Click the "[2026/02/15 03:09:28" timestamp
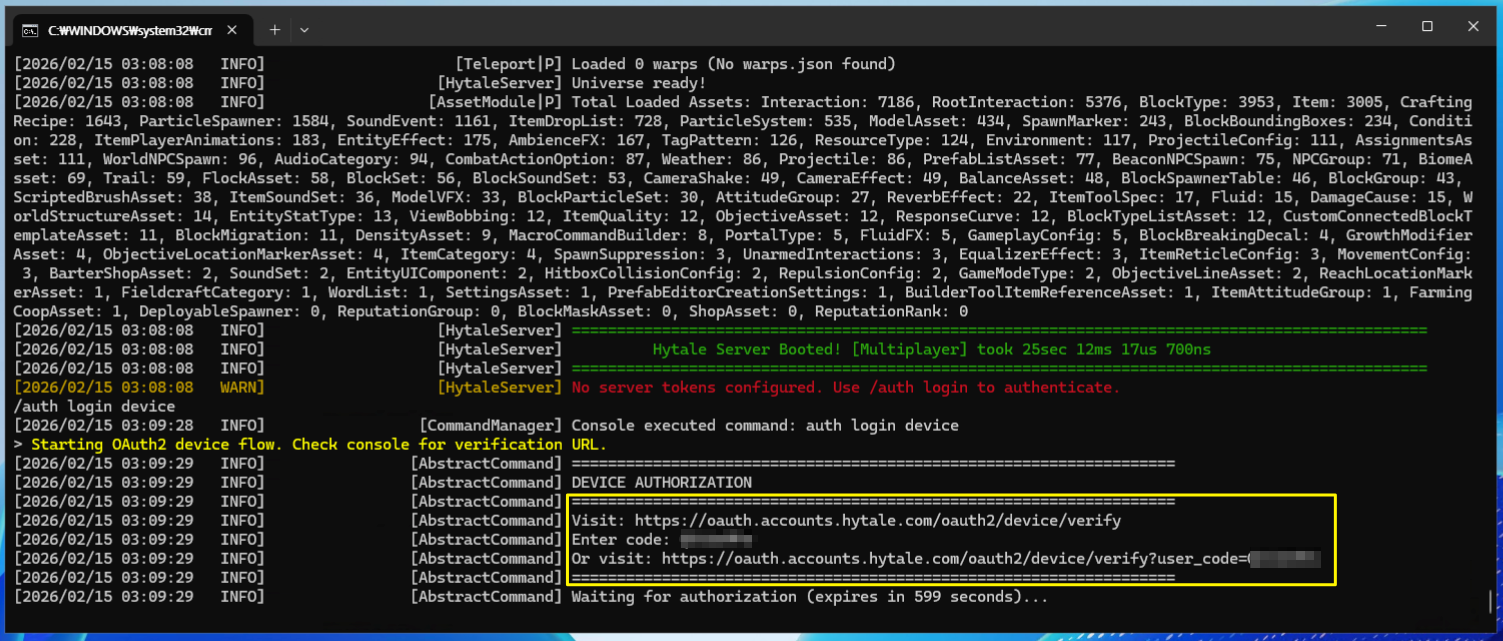The image size is (1503, 641). click(x=104, y=426)
